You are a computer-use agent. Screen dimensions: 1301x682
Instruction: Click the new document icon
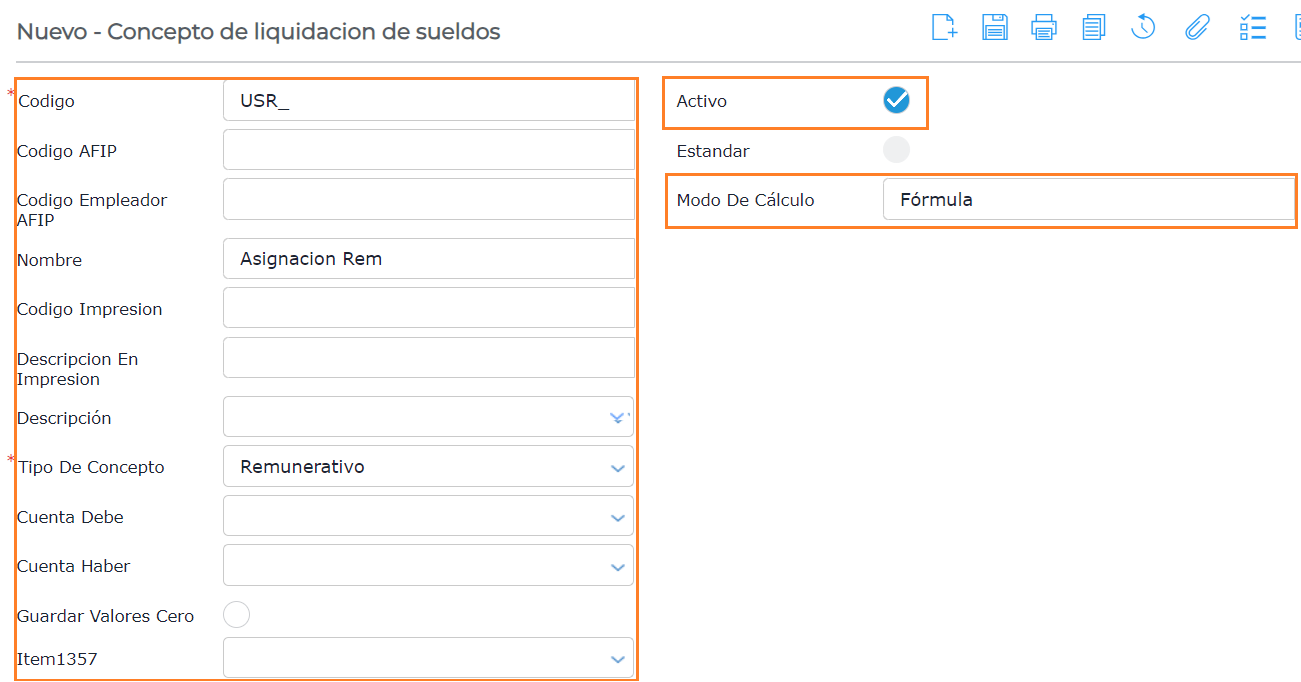pos(944,28)
